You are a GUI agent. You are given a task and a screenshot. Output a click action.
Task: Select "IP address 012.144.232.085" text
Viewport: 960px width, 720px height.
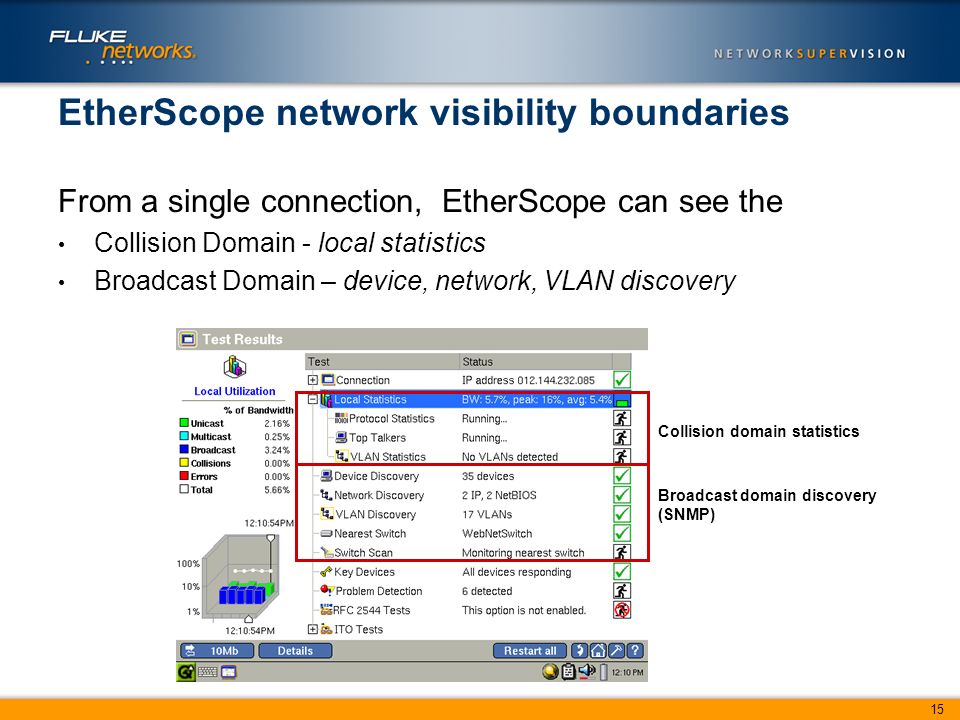click(528, 380)
